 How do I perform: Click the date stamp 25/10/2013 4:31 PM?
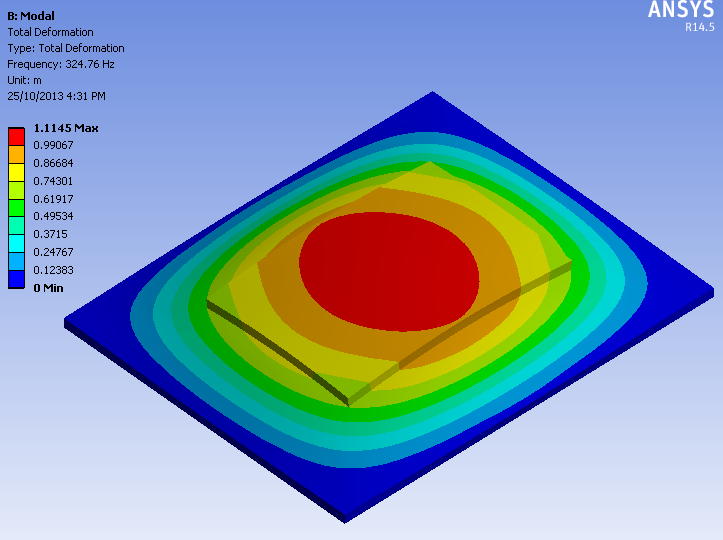[x=56, y=96]
